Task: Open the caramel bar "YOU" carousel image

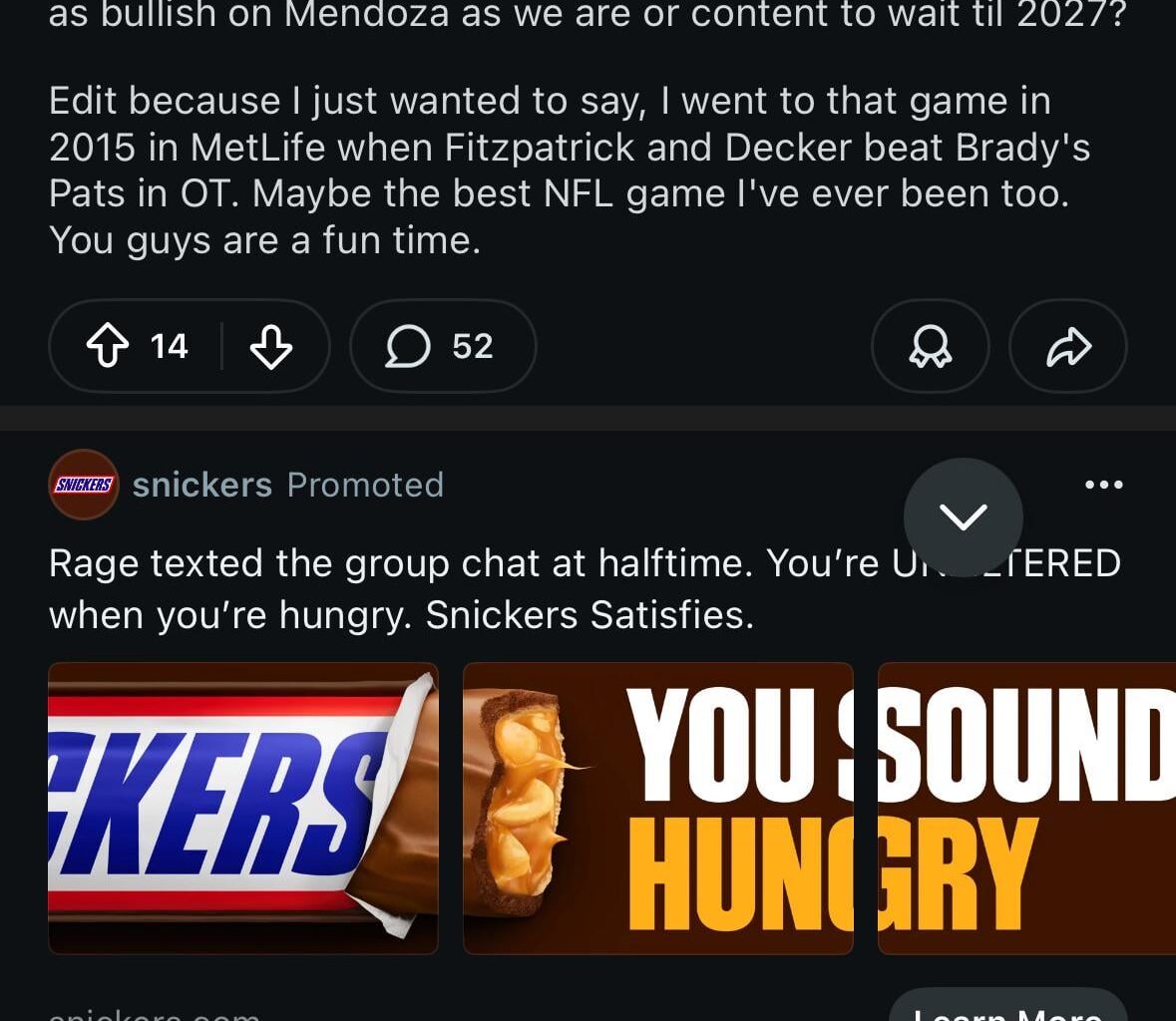Action: click(658, 808)
